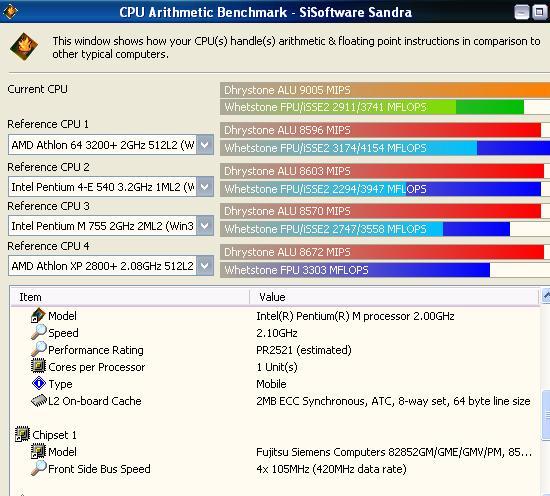Click the '2MB ECC Synchronous' cache value
550x496 pixels.
393,401
